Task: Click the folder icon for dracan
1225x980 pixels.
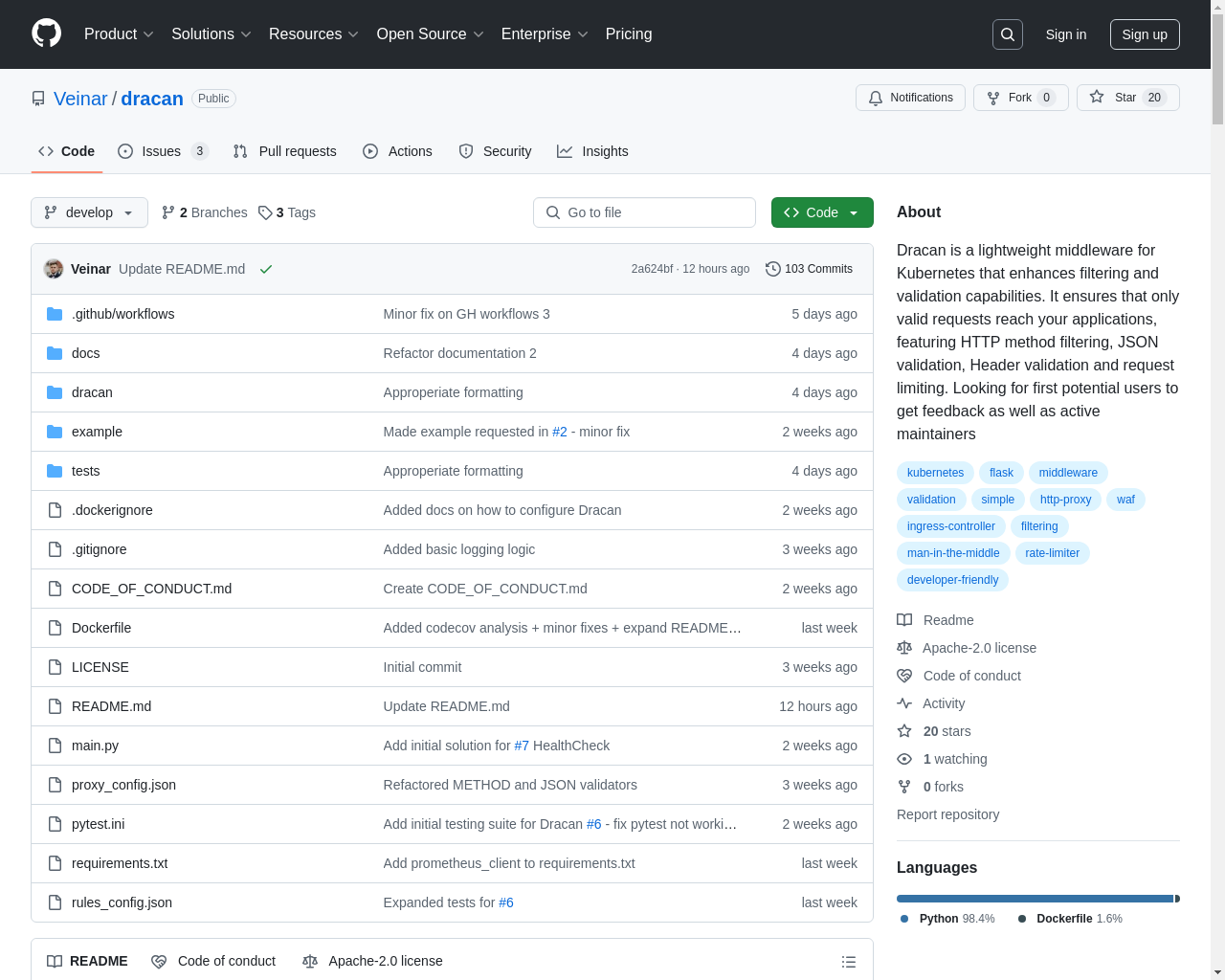Action: [55, 392]
